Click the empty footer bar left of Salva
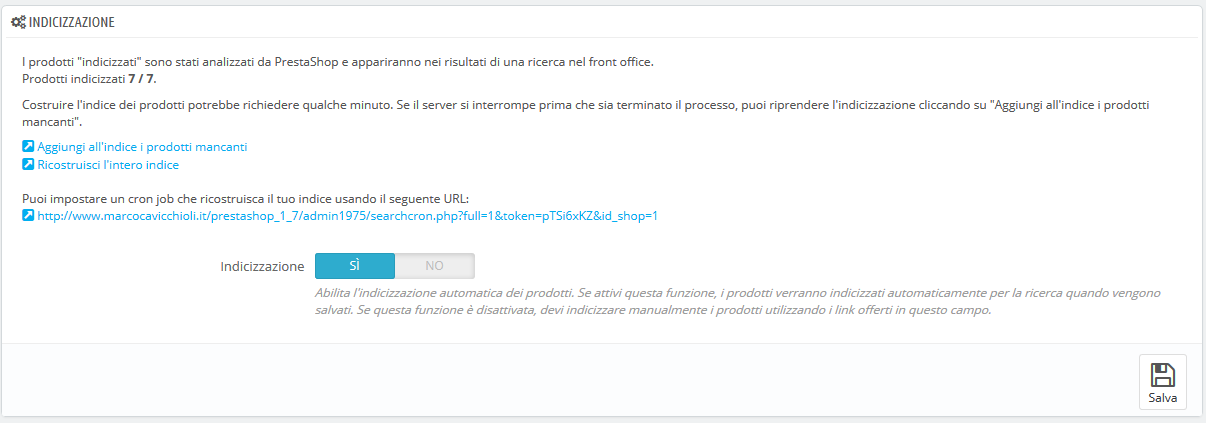Image resolution: width=1206 pixels, height=423 pixels. pyautogui.click(x=570, y=380)
